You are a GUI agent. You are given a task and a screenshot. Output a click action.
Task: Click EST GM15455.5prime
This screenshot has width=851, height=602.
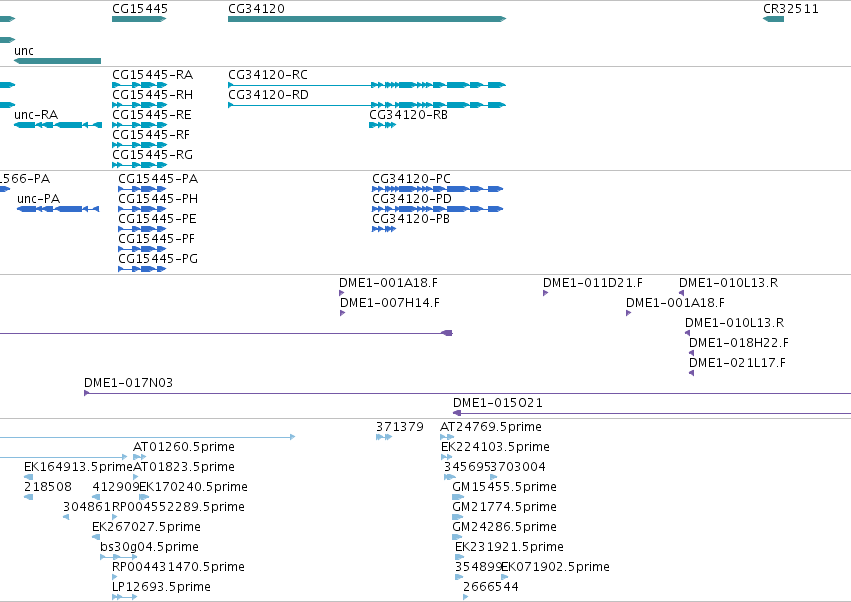[x=458, y=498]
